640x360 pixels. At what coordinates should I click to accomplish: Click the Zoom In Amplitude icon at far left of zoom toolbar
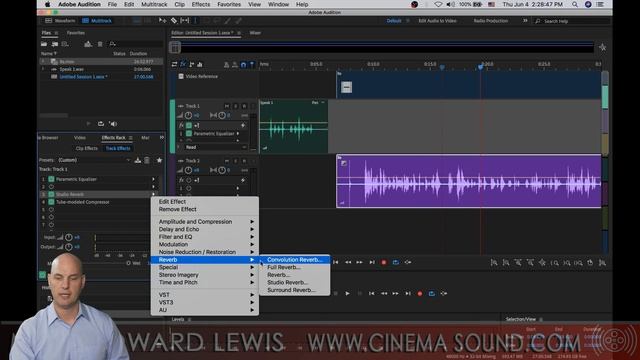coord(494,263)
